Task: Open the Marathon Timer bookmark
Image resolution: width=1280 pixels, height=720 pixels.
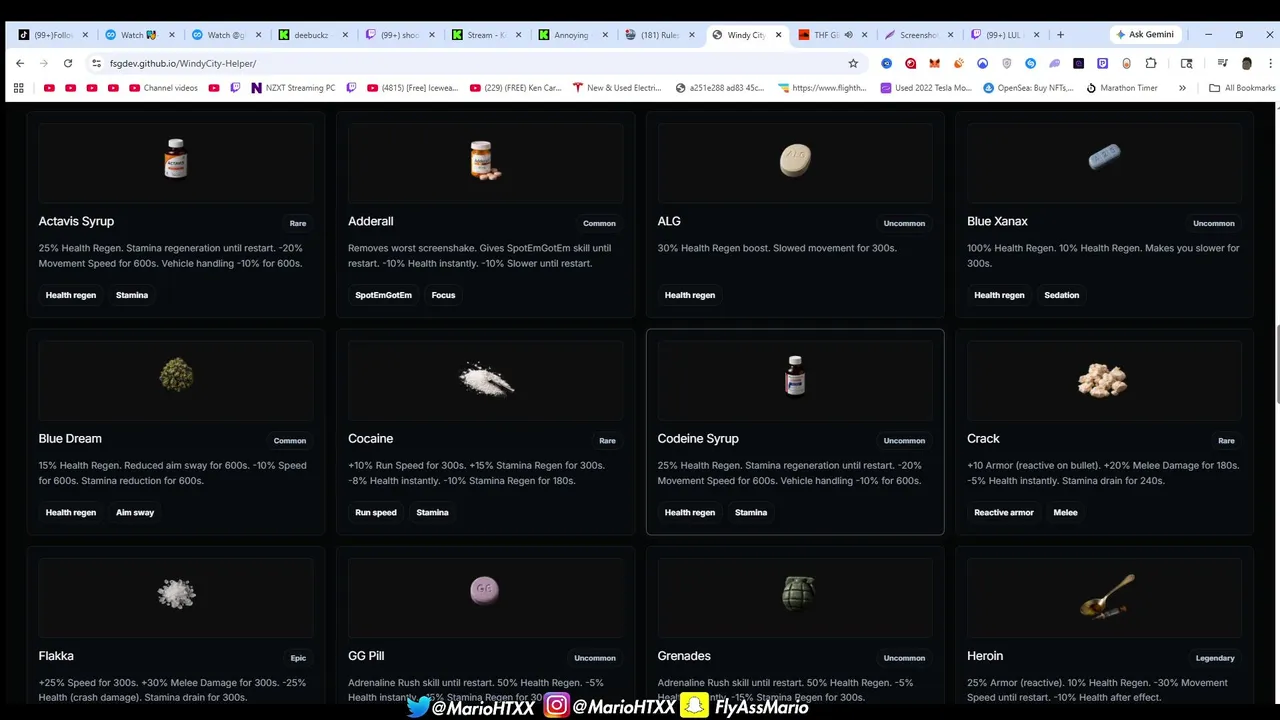Action: pos(1121,88)
